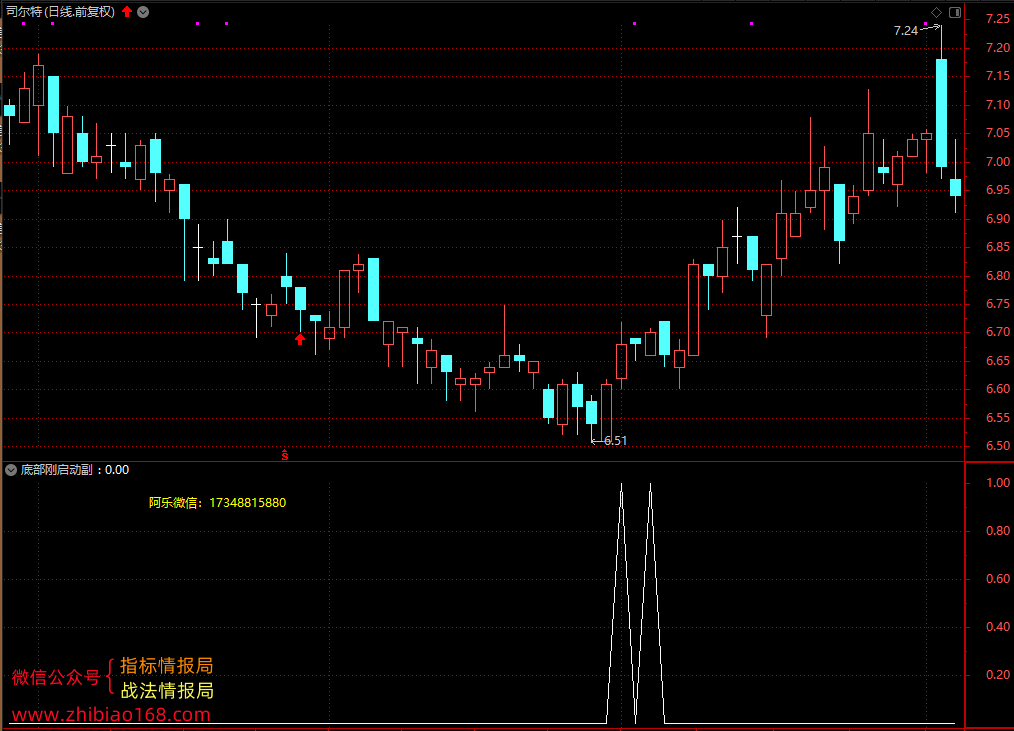This screenshot has height=731, width=1014.
Task: Click the red up arrow beside the stock title
Action: (127, 11)
